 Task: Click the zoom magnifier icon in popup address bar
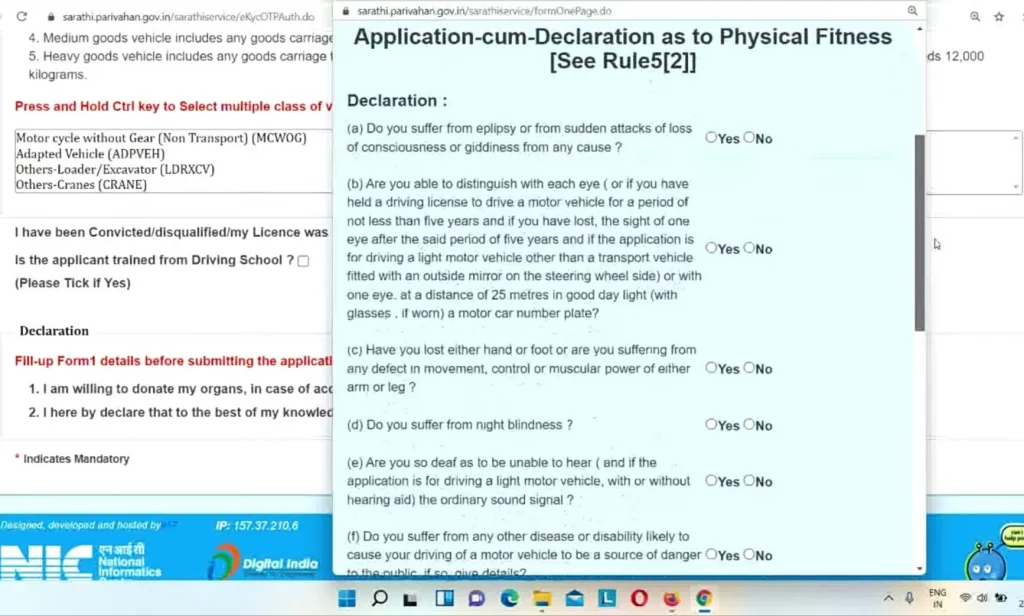911,11
